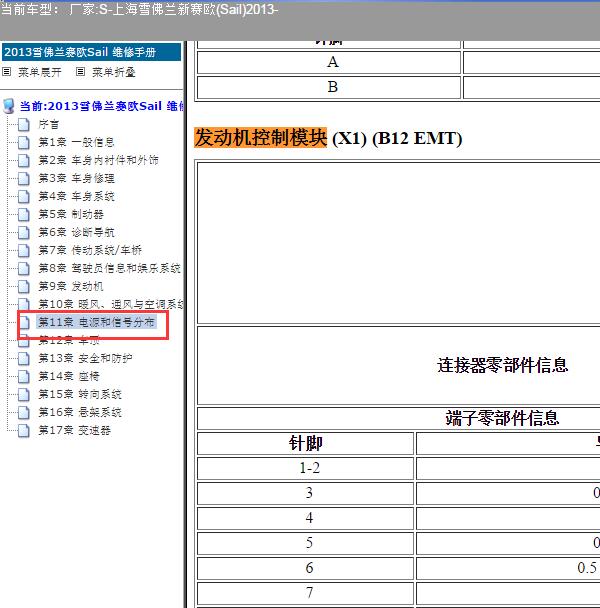
Task: Click the page icon beside 第16章 悬架系统
Action: 24,412
